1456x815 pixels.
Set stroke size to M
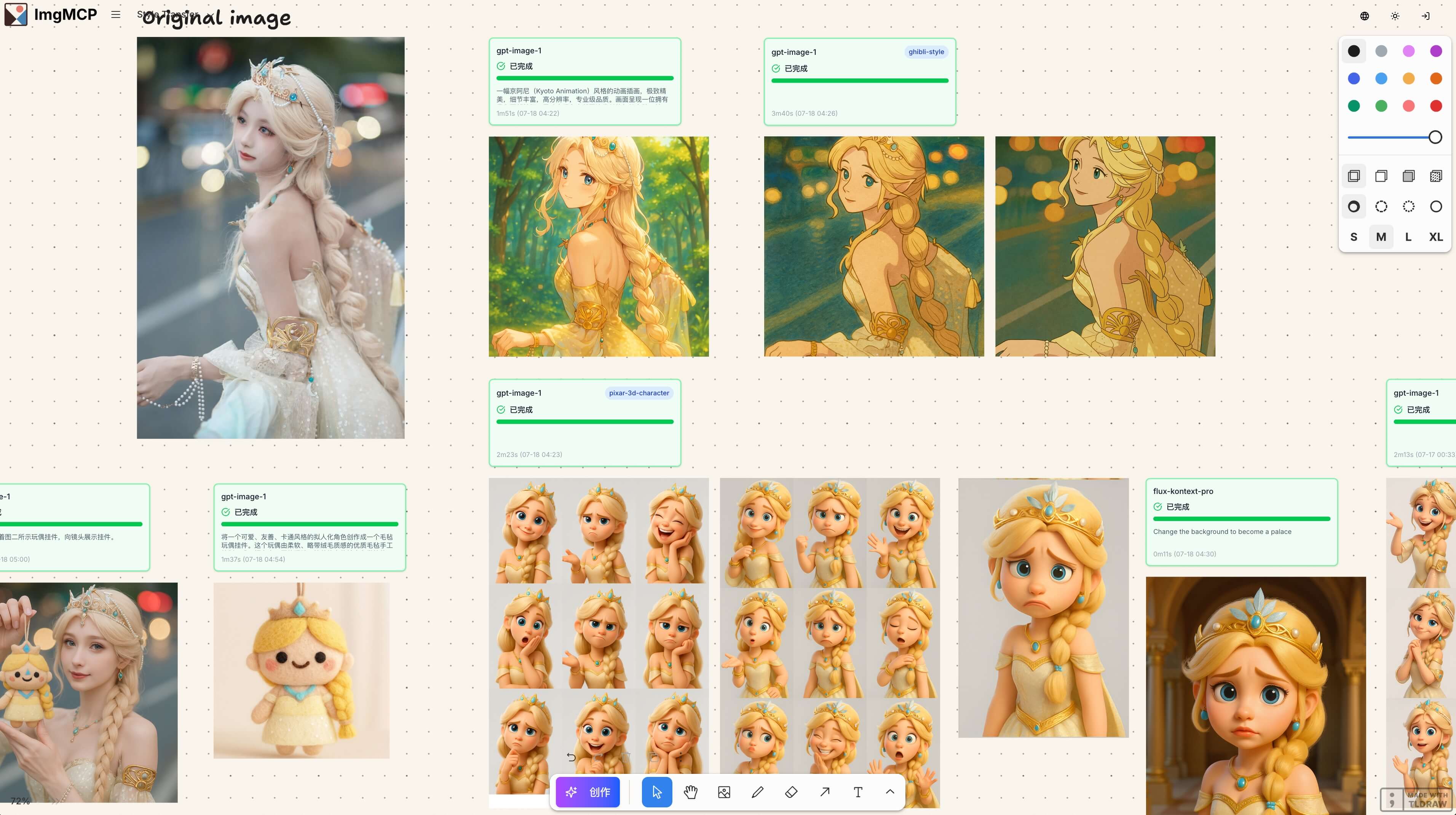[1381, 237]
